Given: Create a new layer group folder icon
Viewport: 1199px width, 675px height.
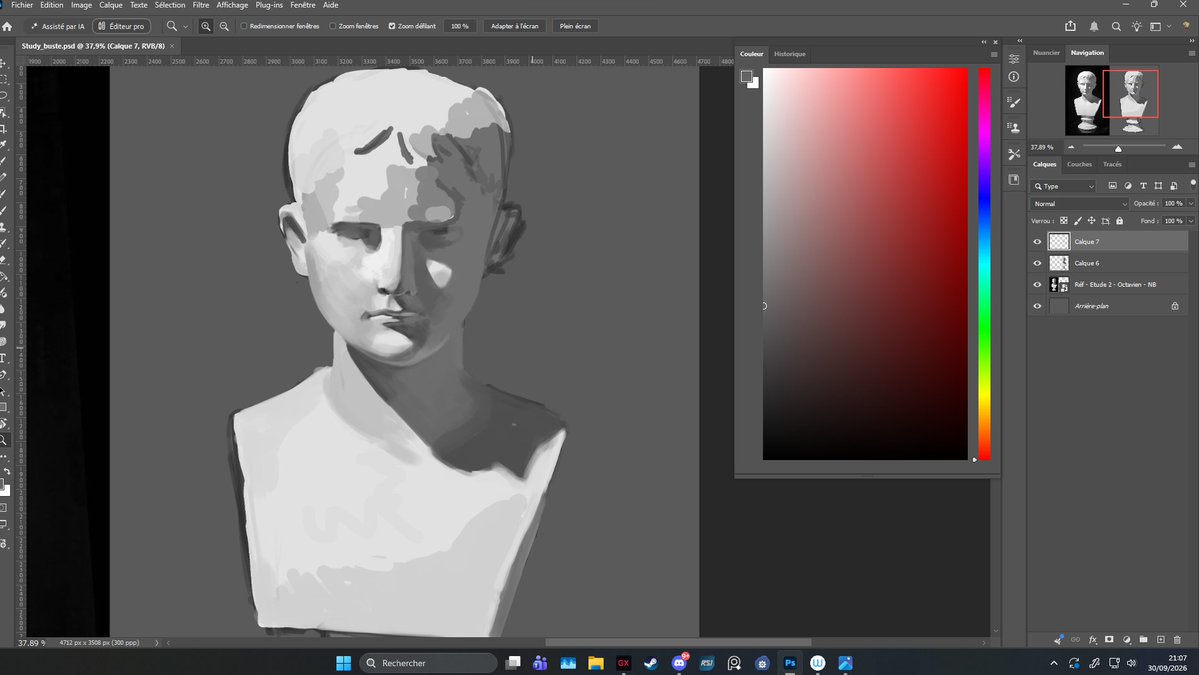Looking at the screenshot, I should click(x=1143, y=640).
